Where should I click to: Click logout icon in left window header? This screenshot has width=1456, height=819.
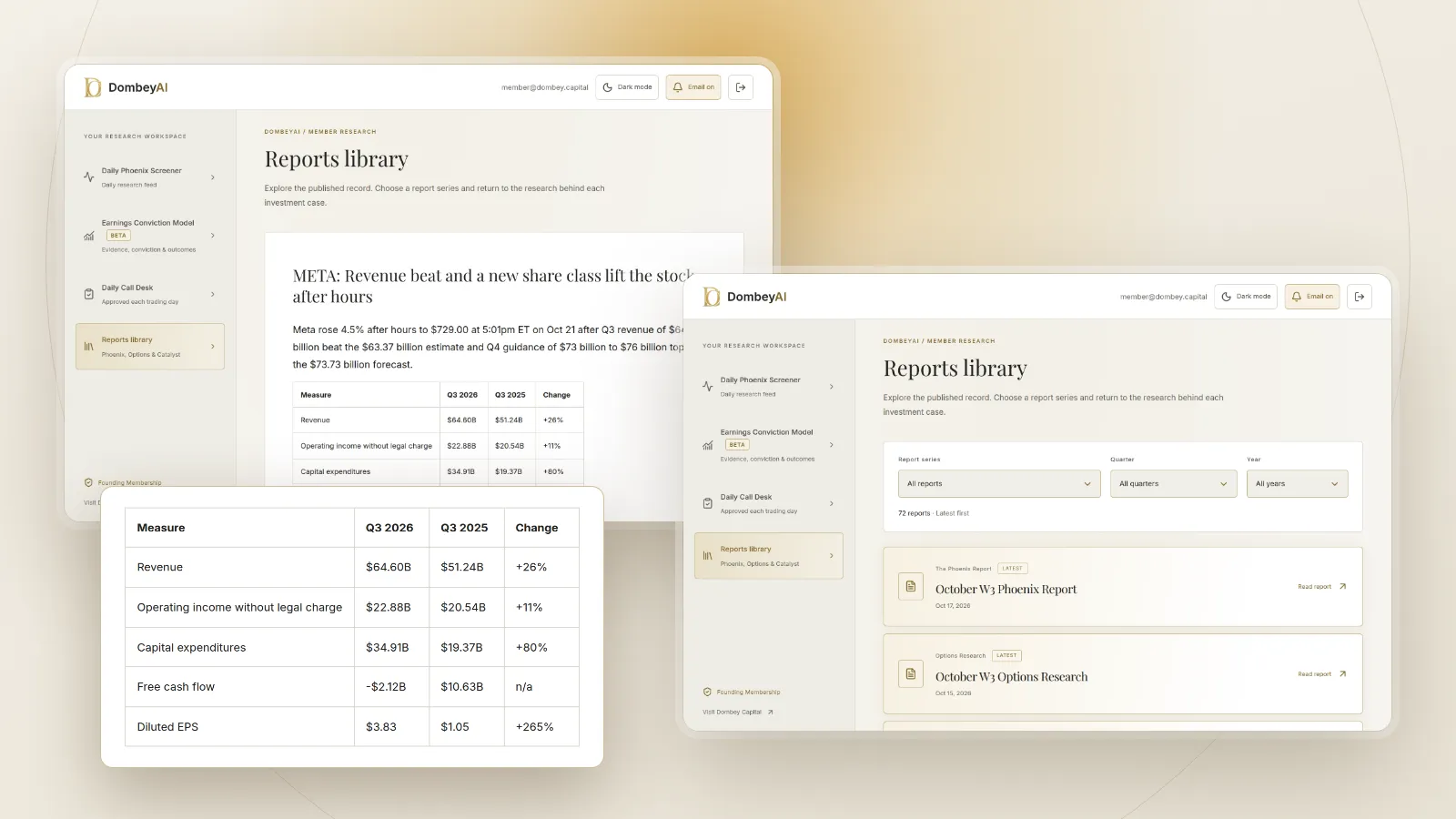[x=741, y=87]
